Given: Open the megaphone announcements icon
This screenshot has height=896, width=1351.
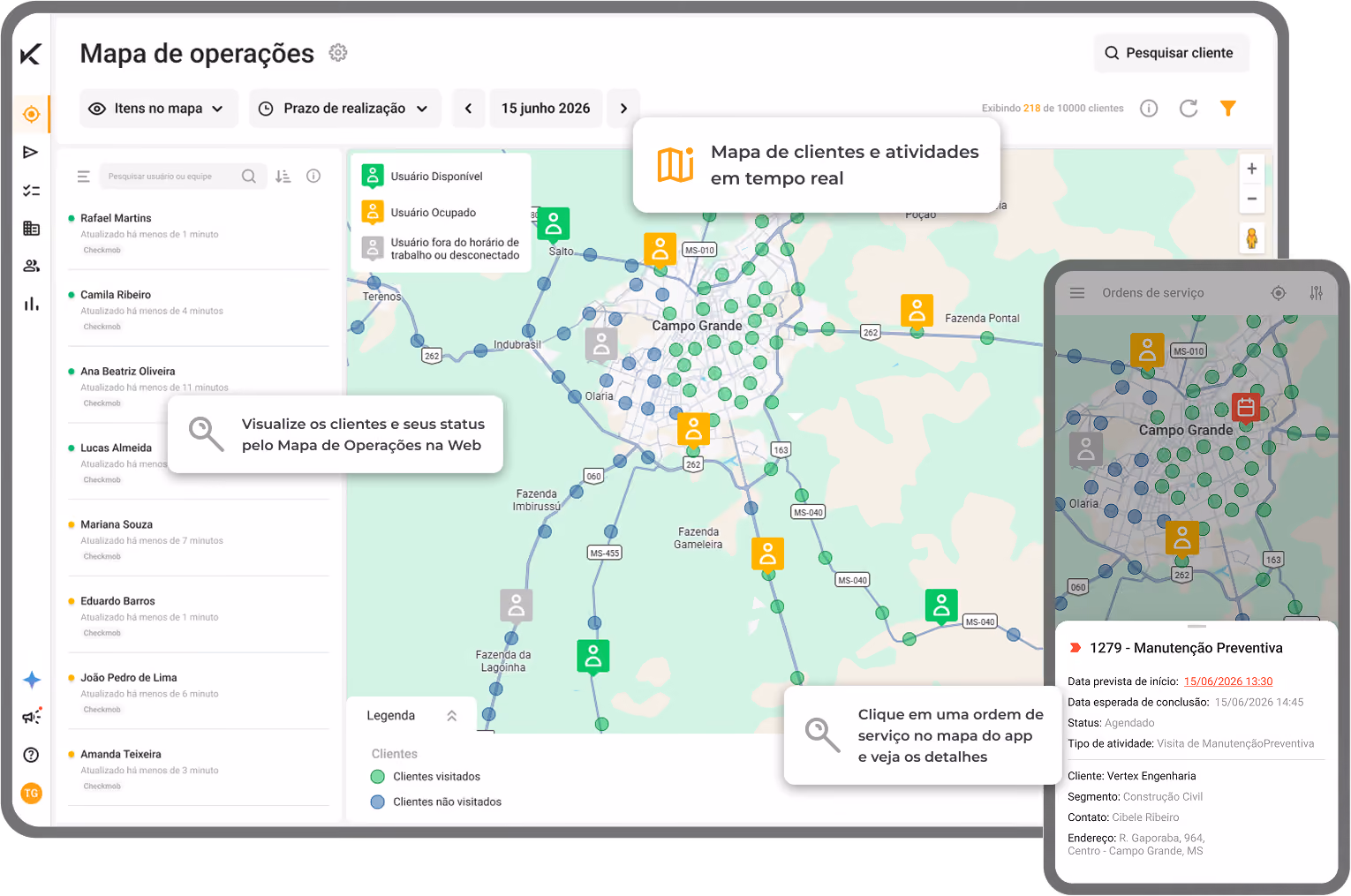Looking at the screenshot, I should click(x=32, y=716).
